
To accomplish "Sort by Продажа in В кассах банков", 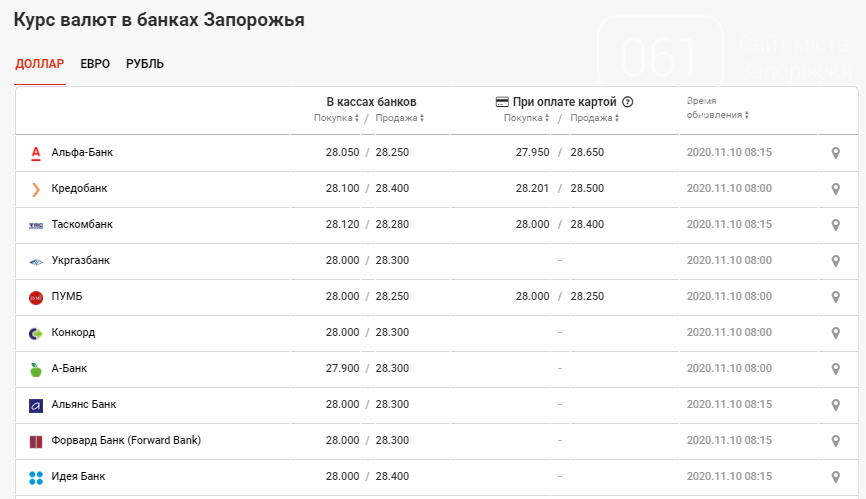I will [x=400, y=118].
